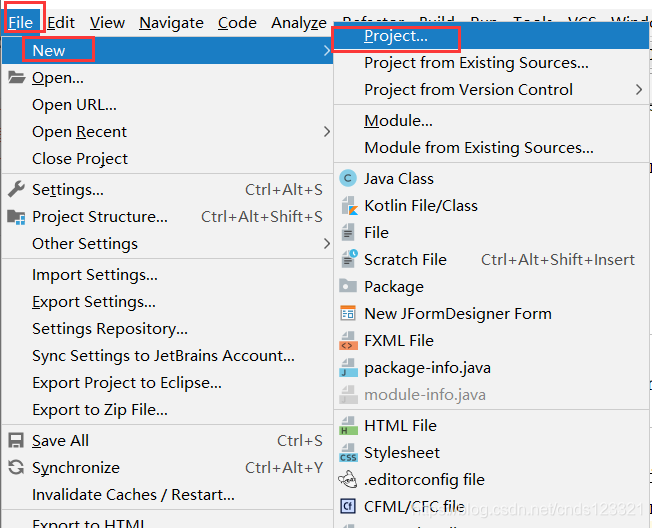Click the Ctrl+Alt+Y shortcut text
This screenshot has height=528, width=652.
click(x=284, y=468)
